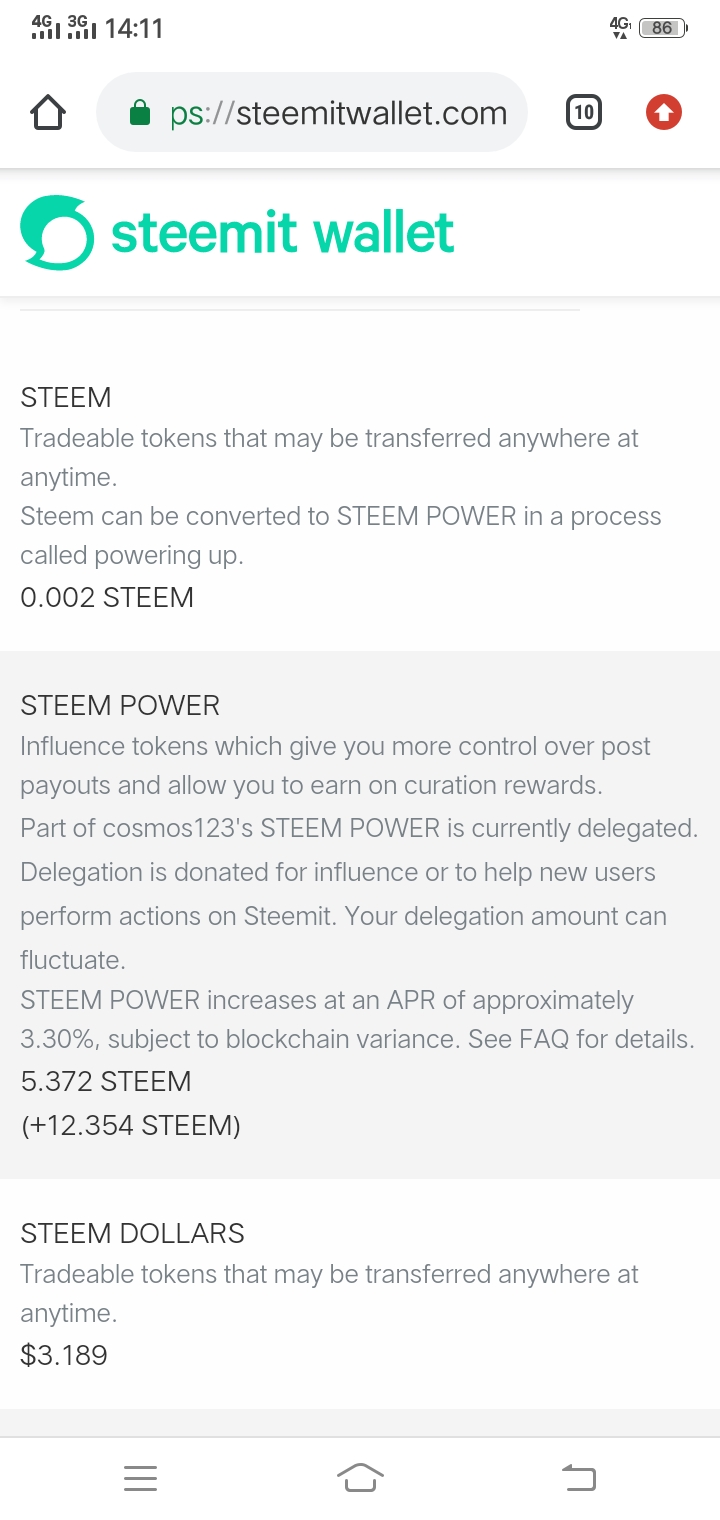Tap the battery indicator in status bar
The height and width of the screenshot is (1520, 720).
(663, 28)
